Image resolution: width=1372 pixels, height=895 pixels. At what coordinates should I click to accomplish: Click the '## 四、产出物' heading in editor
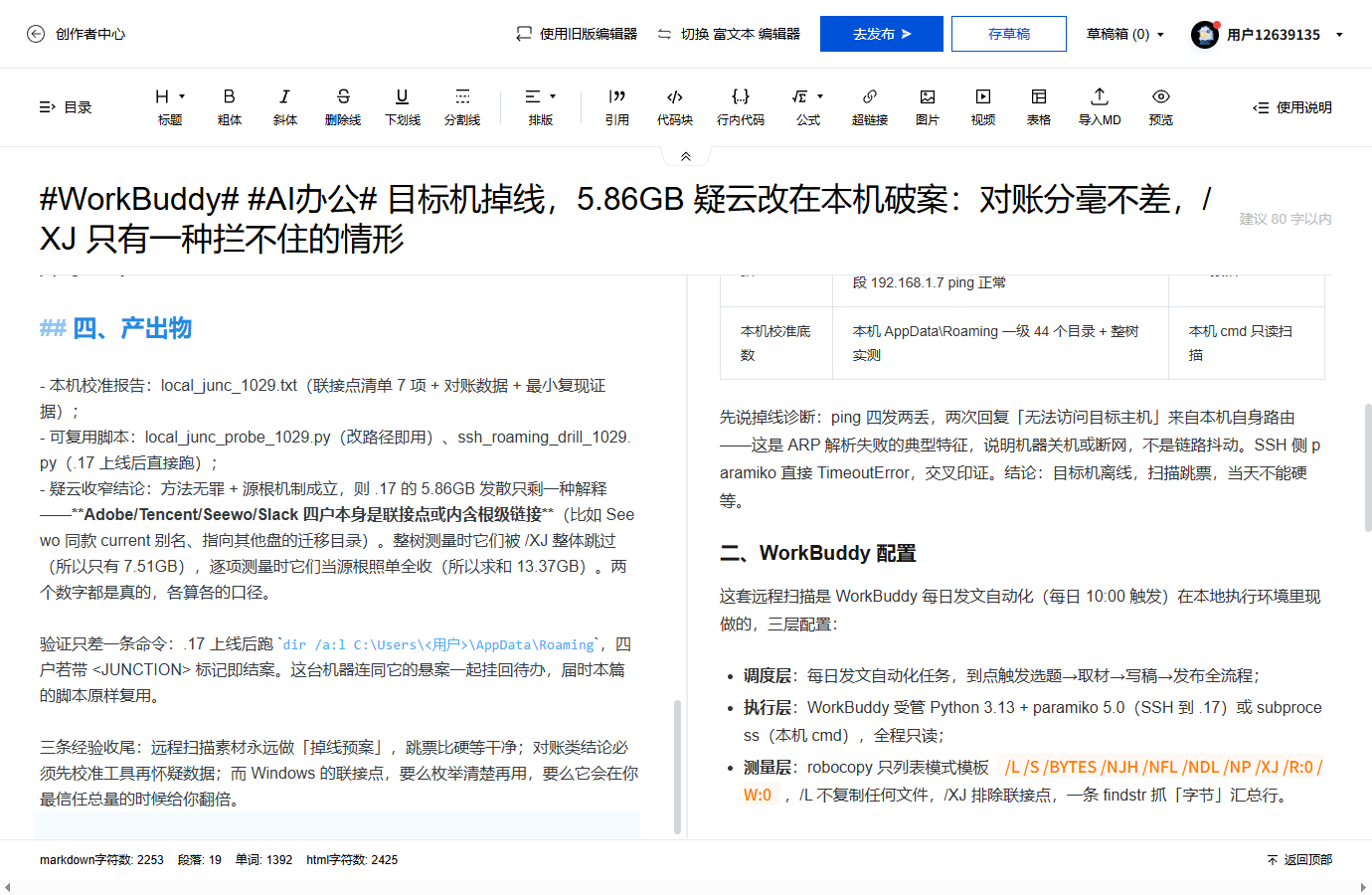[x=115, y=328]
